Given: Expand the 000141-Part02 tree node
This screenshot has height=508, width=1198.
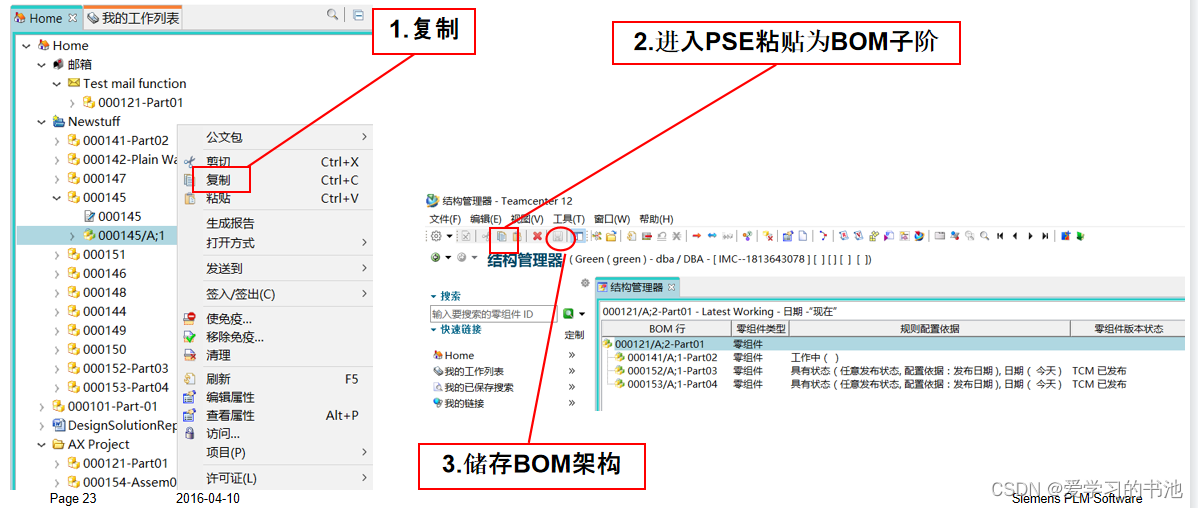Looking at the screenshot, I should [x=57, y=141].
